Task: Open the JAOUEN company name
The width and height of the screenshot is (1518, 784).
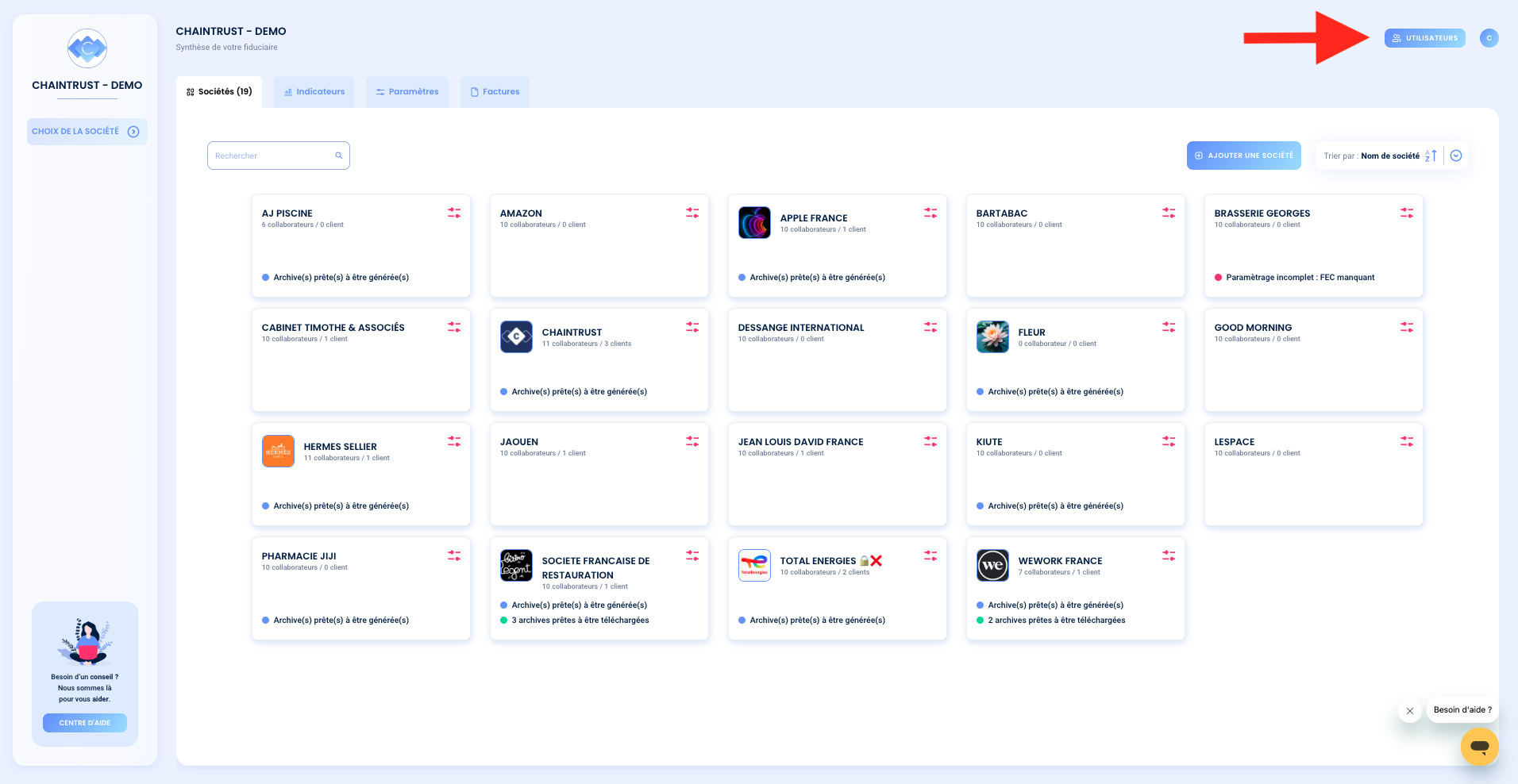Action: click(x=519, y=442)
